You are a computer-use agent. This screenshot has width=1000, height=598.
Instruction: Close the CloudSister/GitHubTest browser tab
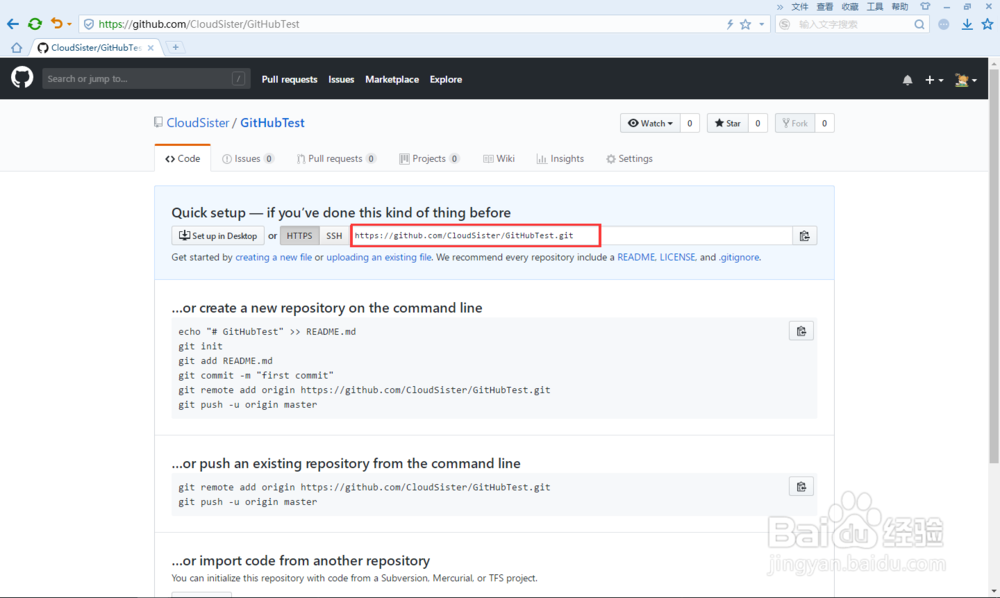(x=151, y=48)
